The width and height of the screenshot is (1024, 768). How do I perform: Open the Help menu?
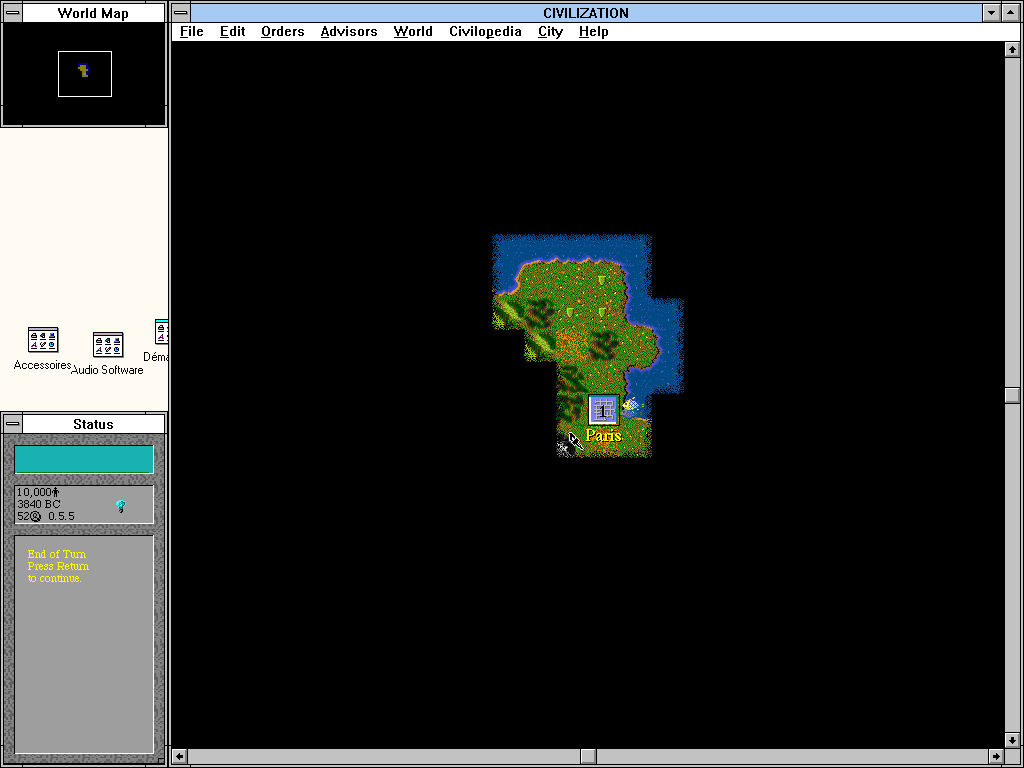point(594,31)
